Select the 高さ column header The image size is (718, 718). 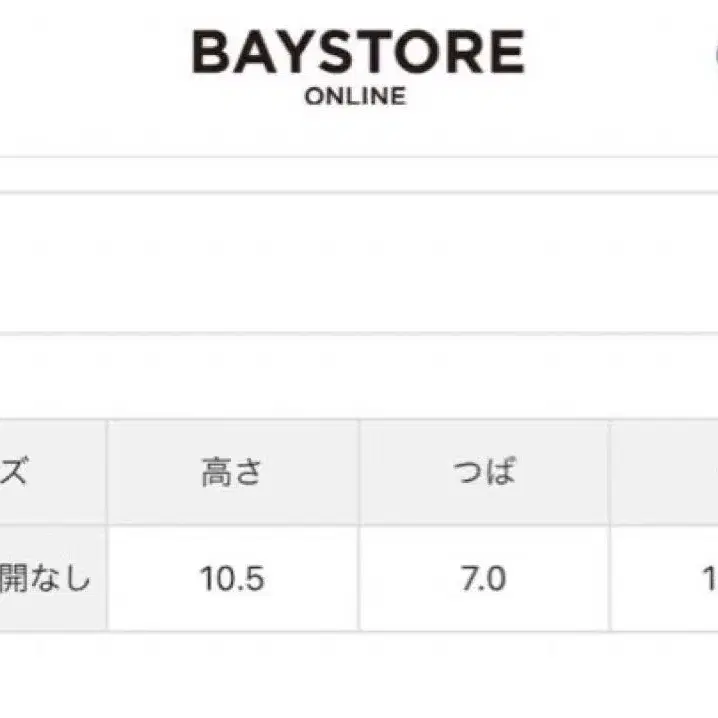233,472
